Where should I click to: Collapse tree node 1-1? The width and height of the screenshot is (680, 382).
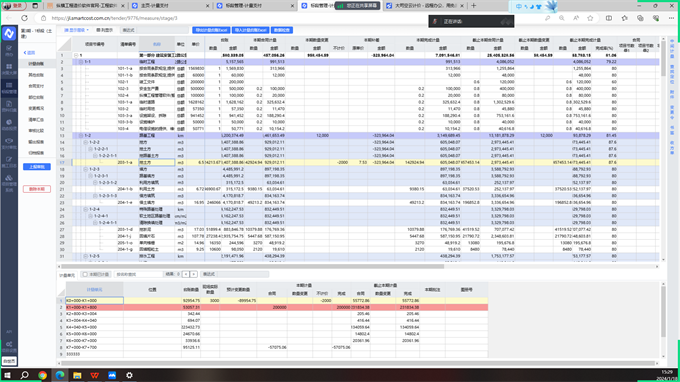tap(81, 62)
